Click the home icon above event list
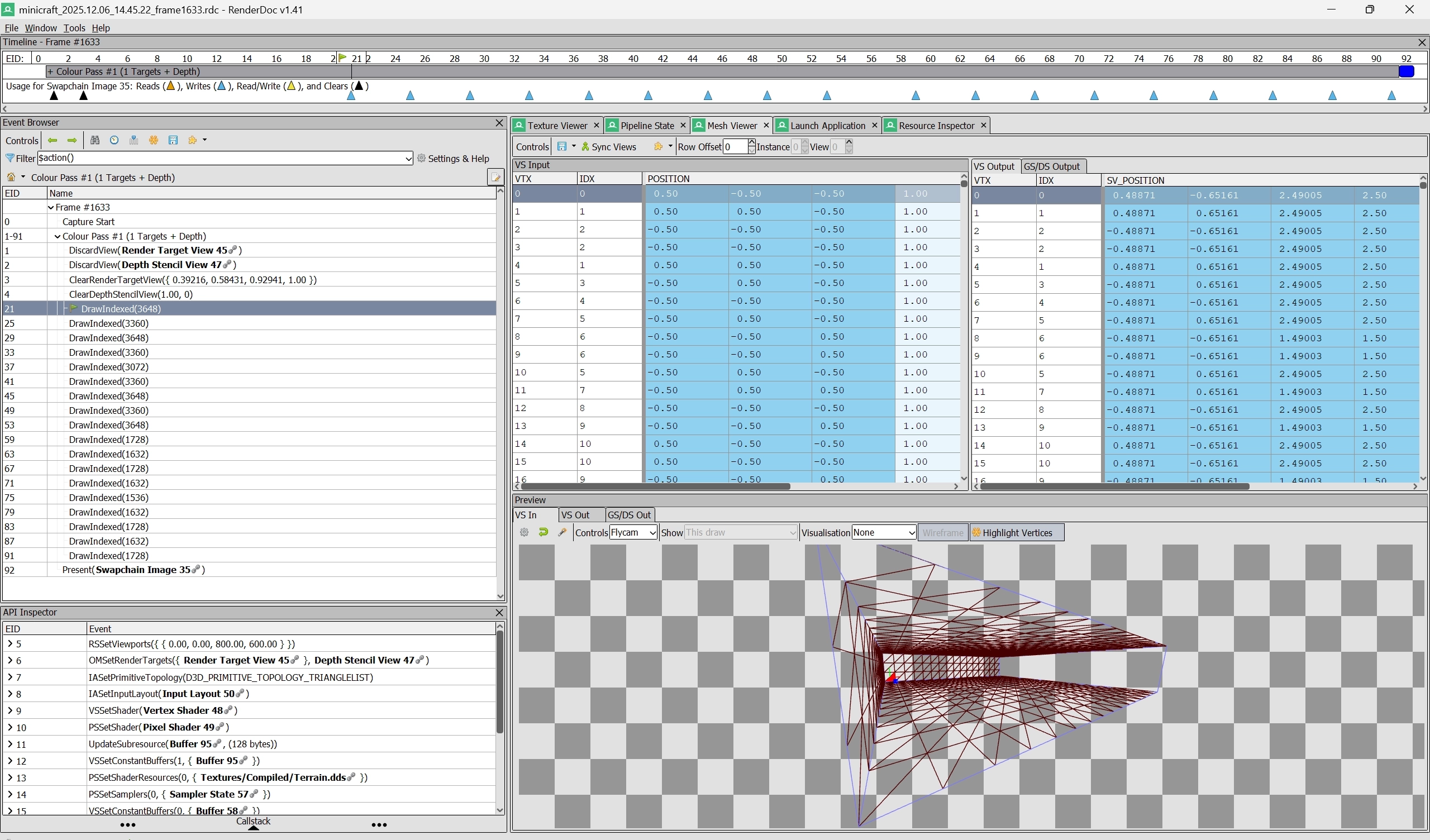This screenshot has width=1430, height=840. [x=11, y=178]
